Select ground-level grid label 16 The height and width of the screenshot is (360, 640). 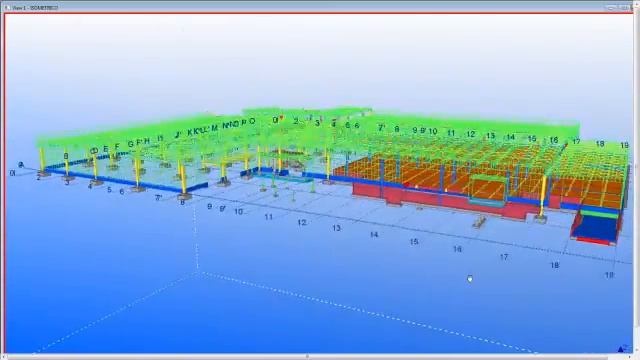click(457, 249)
